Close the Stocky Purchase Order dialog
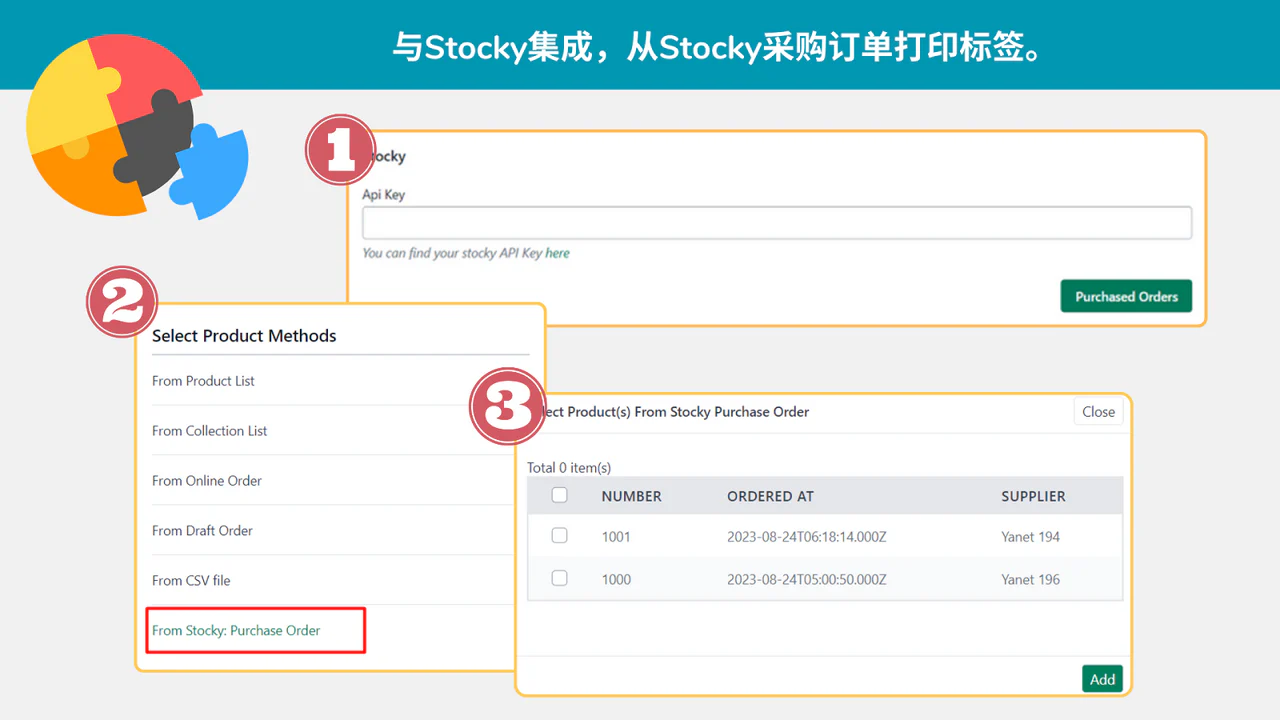The width and height of the screenshot is (1280, 720). coord(1098,412)
